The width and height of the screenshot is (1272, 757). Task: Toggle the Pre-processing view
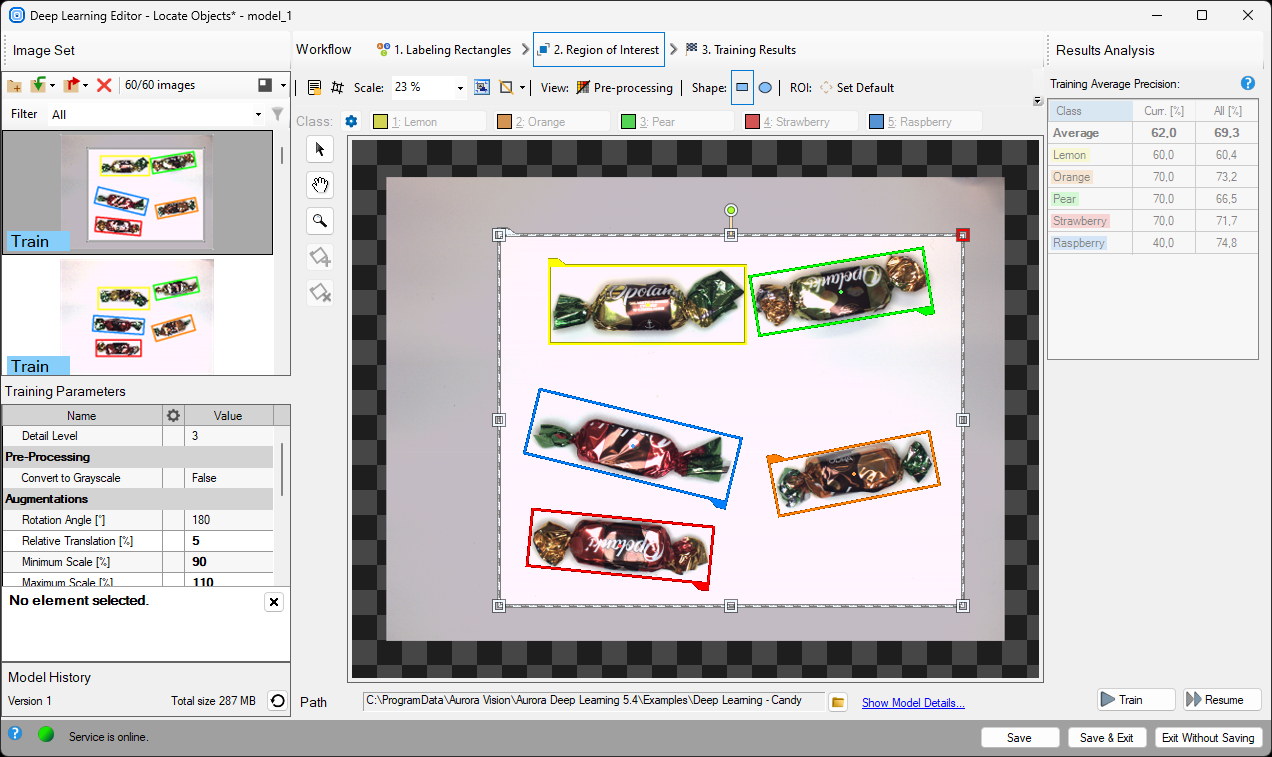pyautogui.click(x=625, y=88)
